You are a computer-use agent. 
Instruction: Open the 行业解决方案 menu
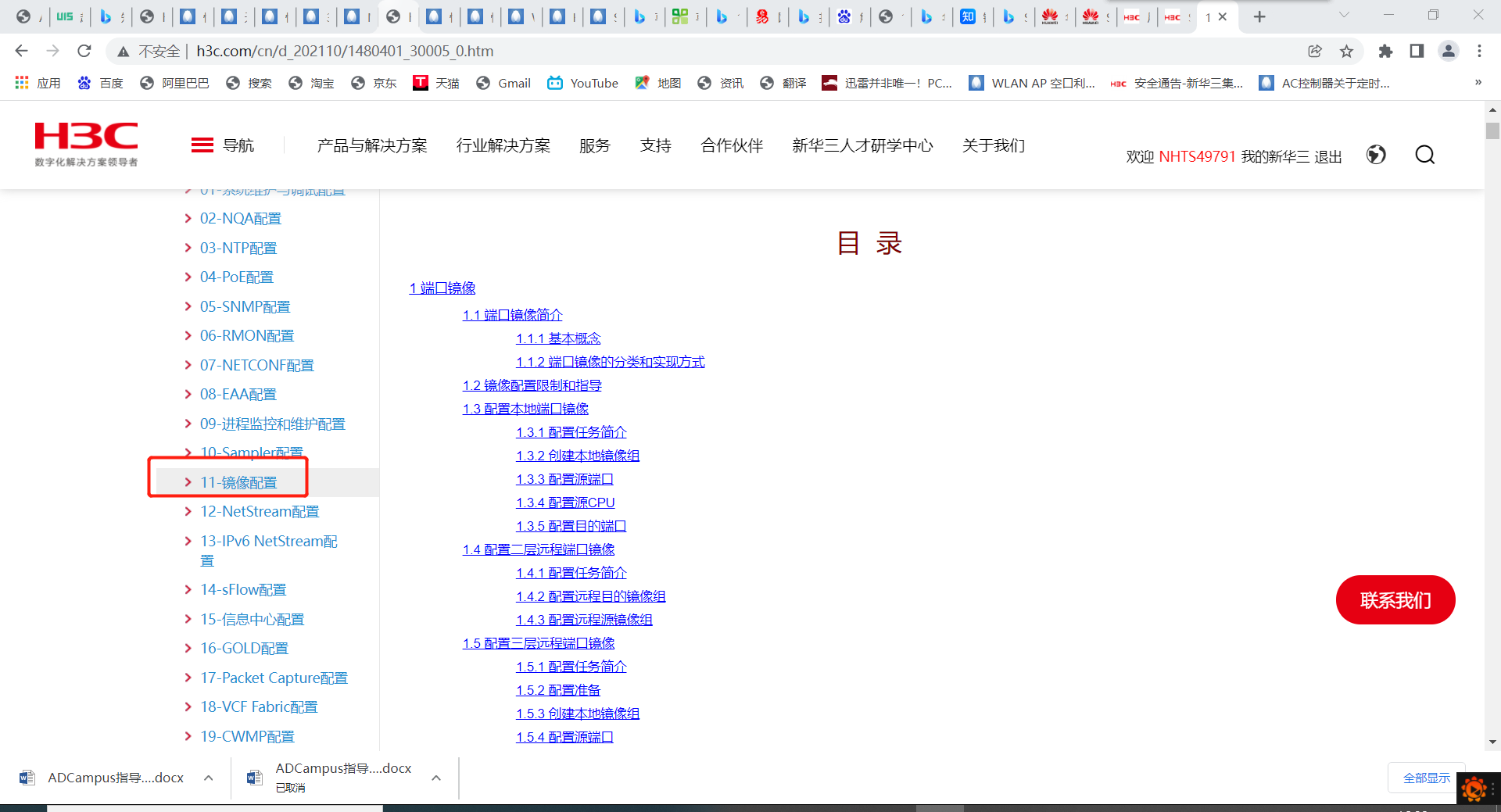pyautogui.click(x=503, y=145)
